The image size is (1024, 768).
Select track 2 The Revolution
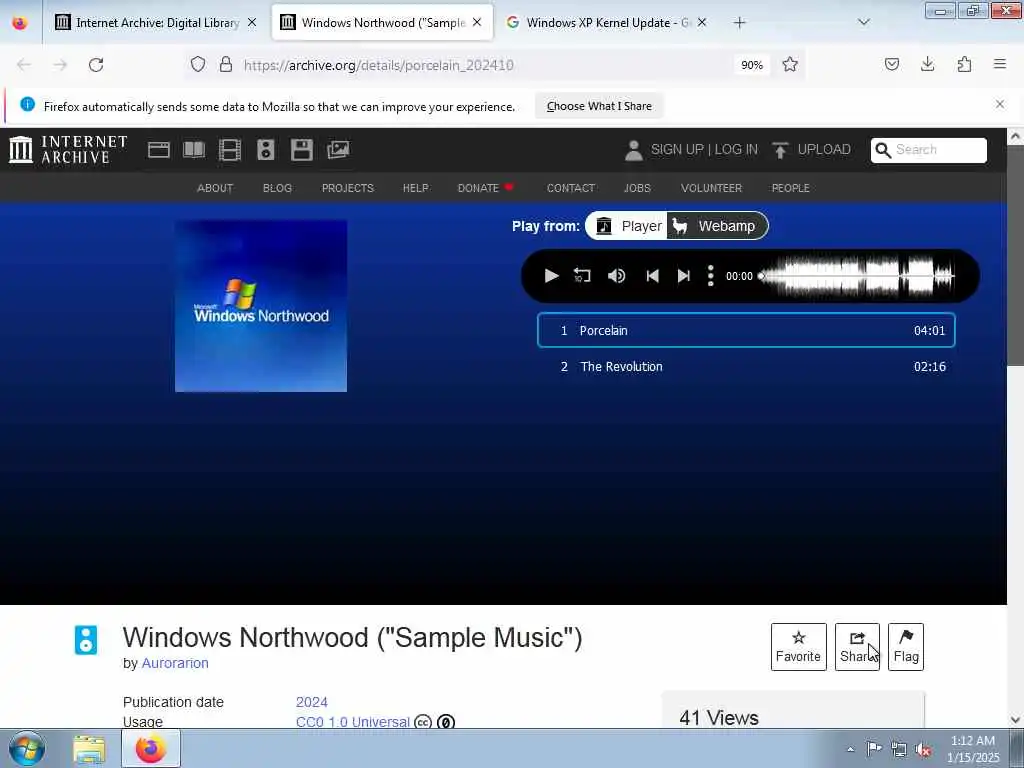point(746,366)
